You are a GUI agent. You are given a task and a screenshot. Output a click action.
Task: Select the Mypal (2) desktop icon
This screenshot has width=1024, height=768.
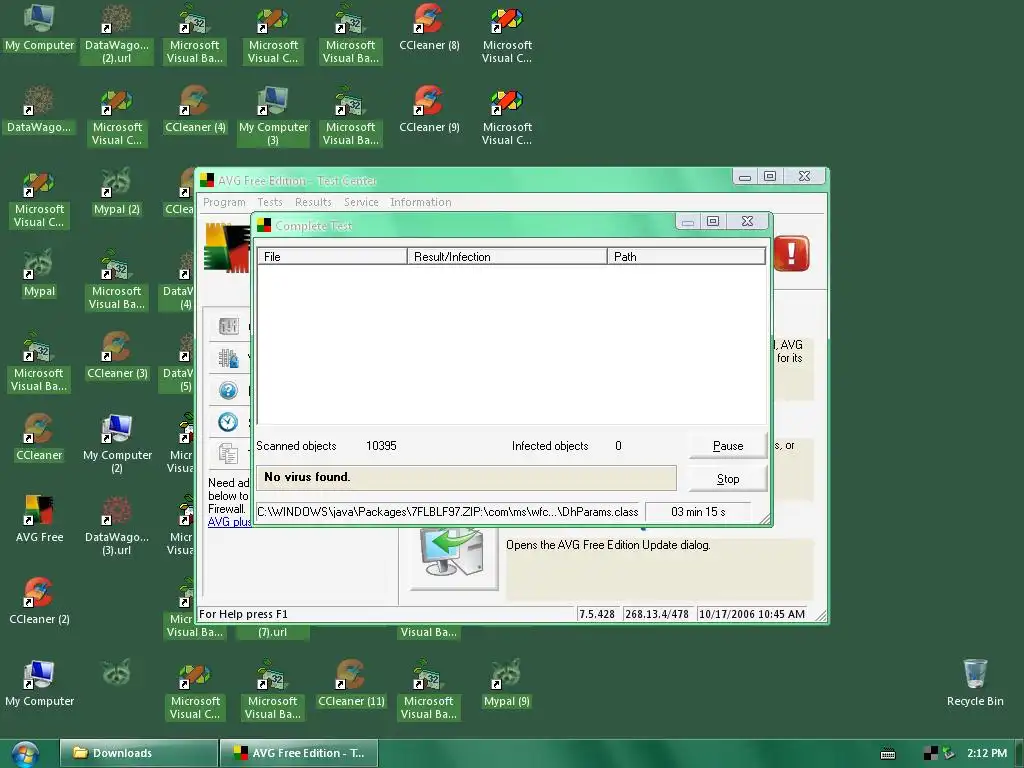(116, 192)
